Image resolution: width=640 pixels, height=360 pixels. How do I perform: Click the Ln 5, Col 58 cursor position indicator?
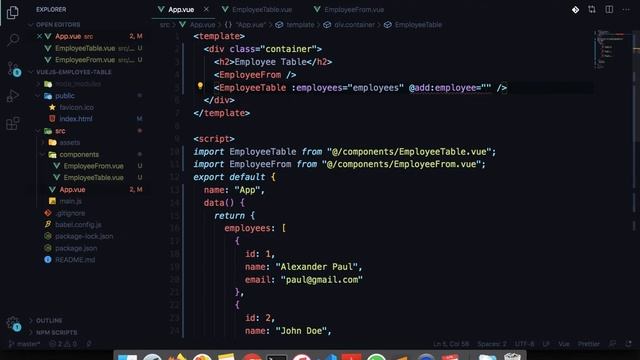pyautogui.click(x=451, y=344)
